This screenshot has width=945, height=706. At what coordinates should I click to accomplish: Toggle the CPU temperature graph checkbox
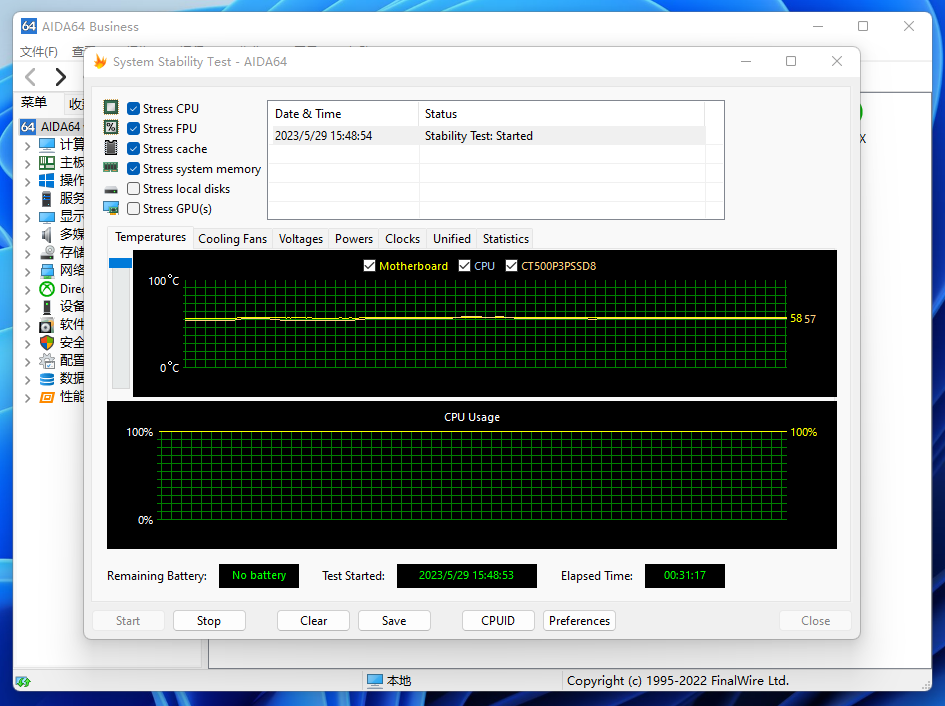[464, 265]
